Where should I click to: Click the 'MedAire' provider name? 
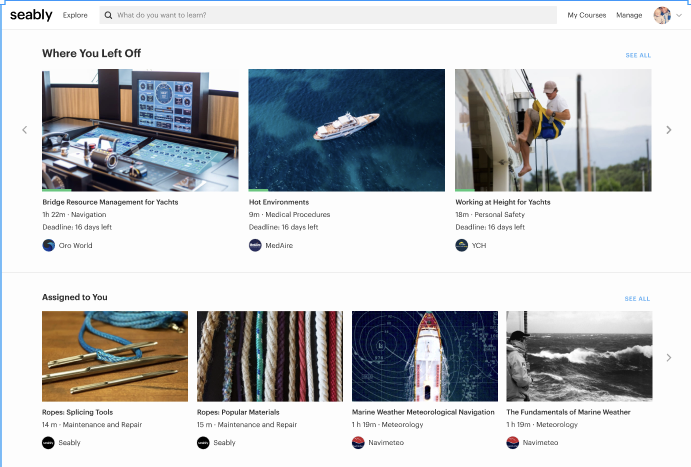click(x=279, y=245)
